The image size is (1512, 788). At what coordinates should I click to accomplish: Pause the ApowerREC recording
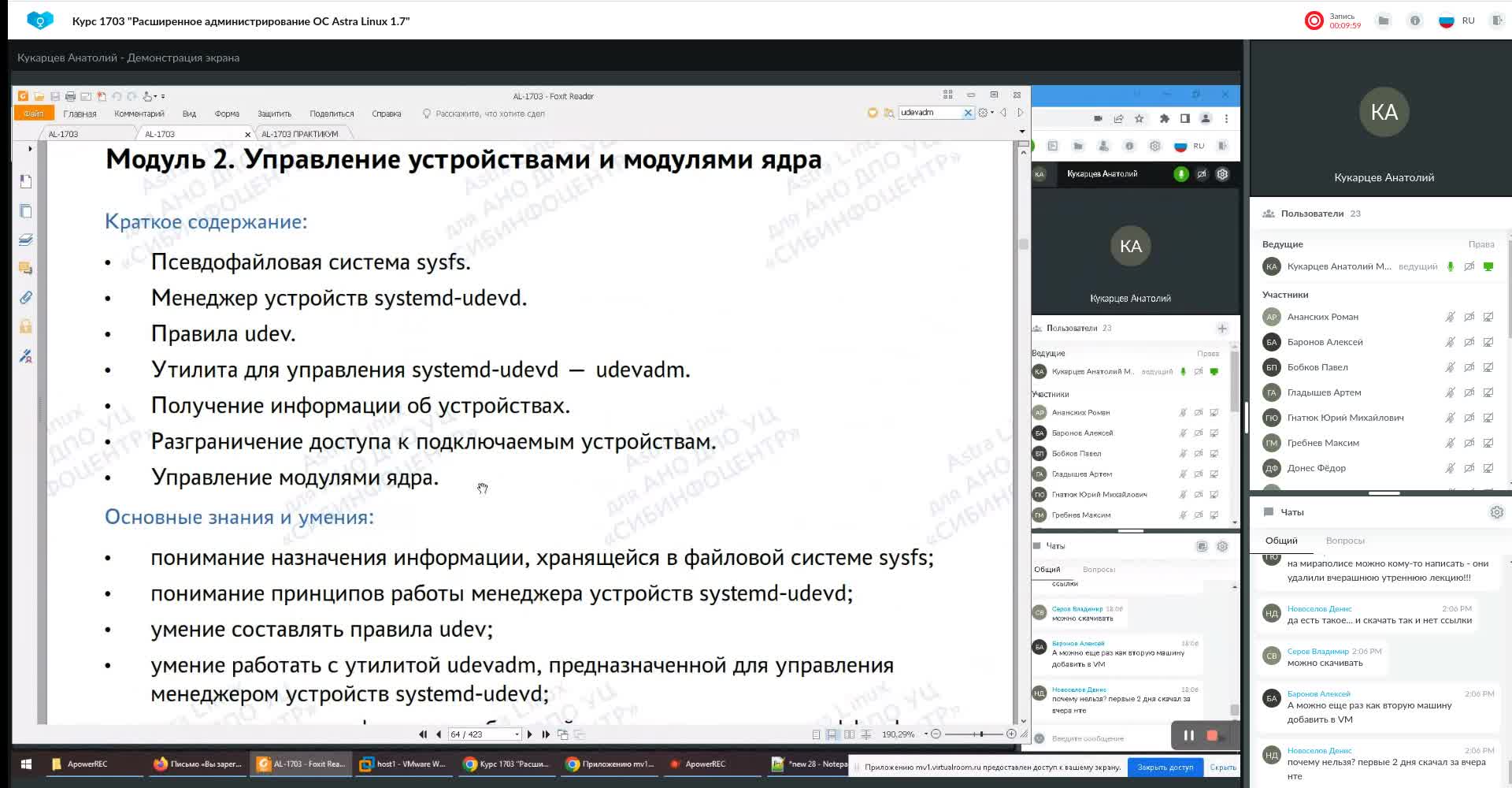pyautogui.click(x=1189, y=735)
